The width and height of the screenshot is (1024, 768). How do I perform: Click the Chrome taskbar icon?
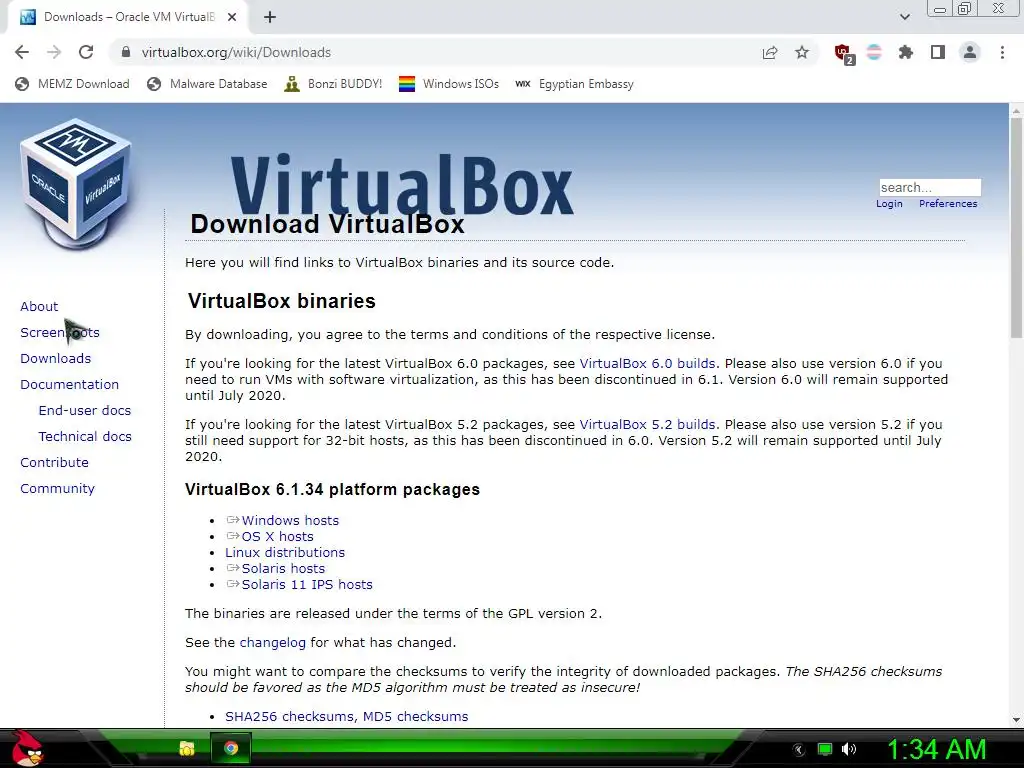tap(231, 748)
